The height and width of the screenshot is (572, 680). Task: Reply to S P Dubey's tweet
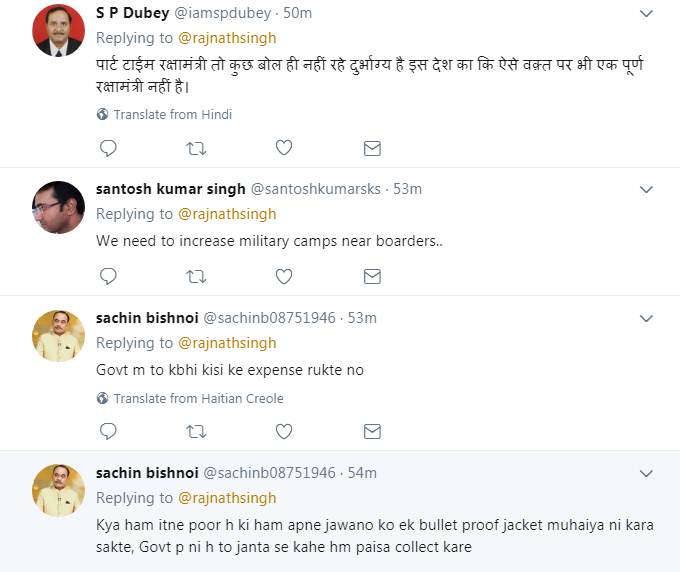108,148
